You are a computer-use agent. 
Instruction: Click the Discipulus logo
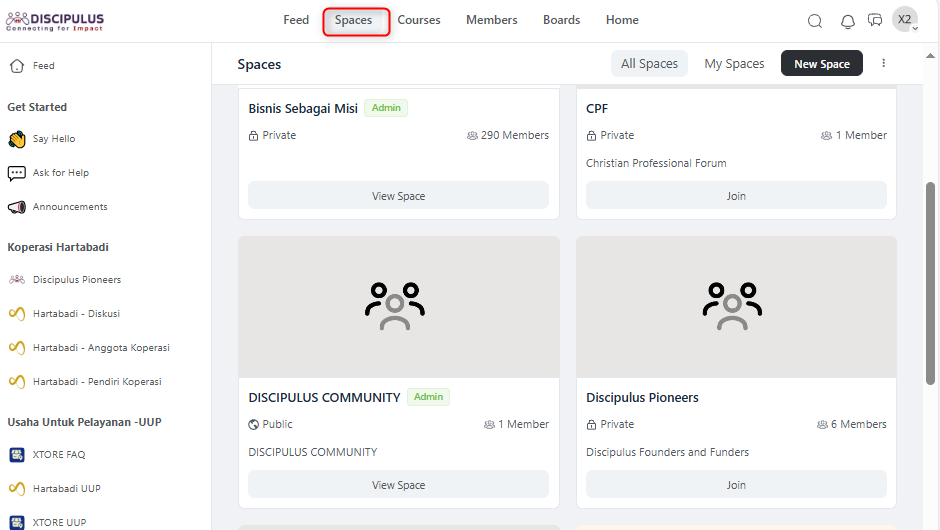55,21
